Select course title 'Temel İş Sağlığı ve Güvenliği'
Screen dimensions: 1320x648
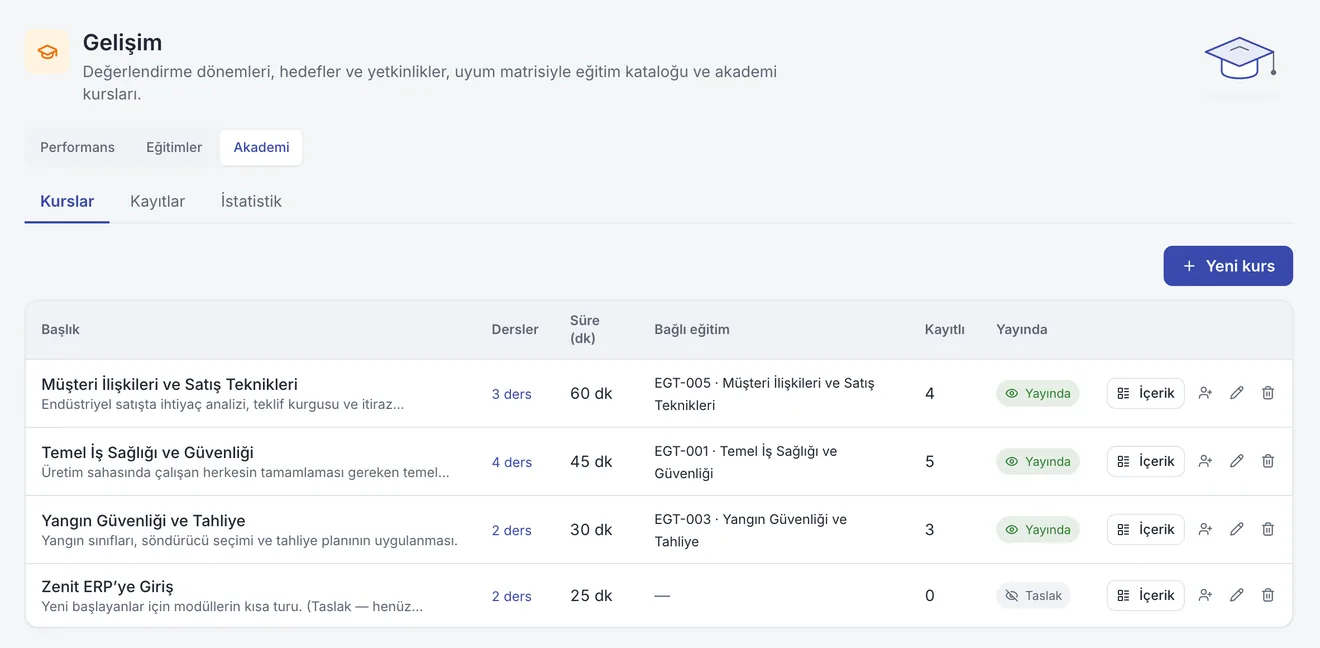point(147,452)
